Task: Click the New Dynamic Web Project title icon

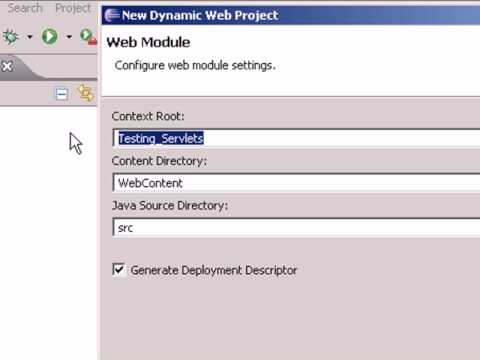Action: (x=112, y=15)
